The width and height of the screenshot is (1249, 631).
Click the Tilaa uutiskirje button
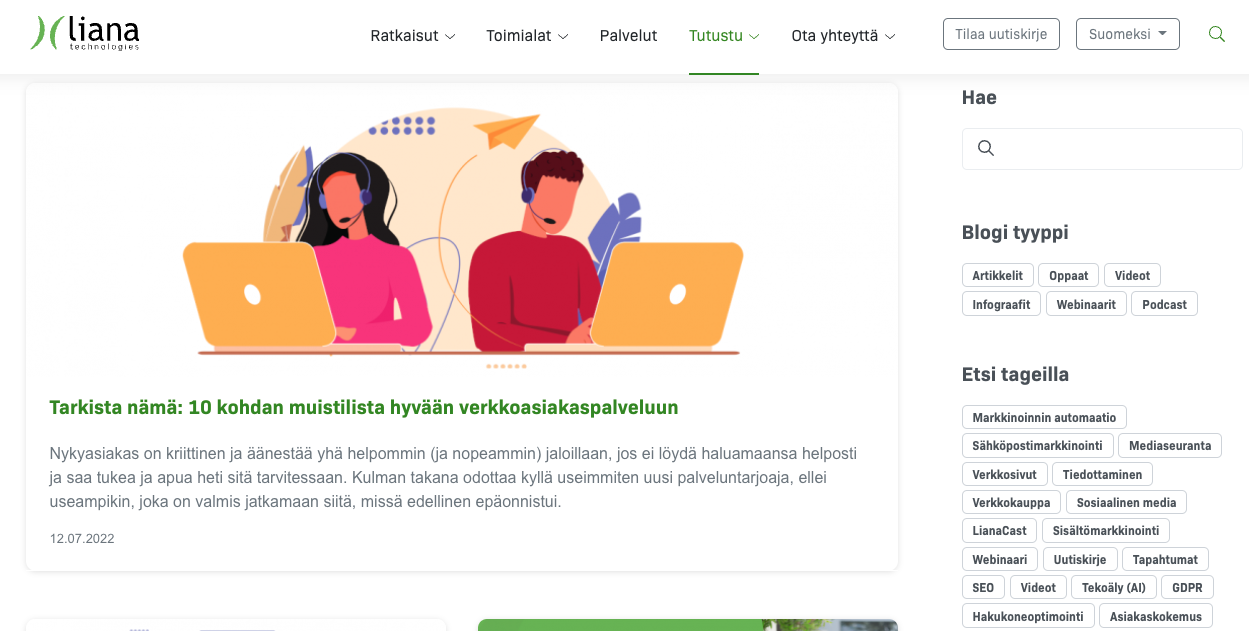[x=1001, y=34]
